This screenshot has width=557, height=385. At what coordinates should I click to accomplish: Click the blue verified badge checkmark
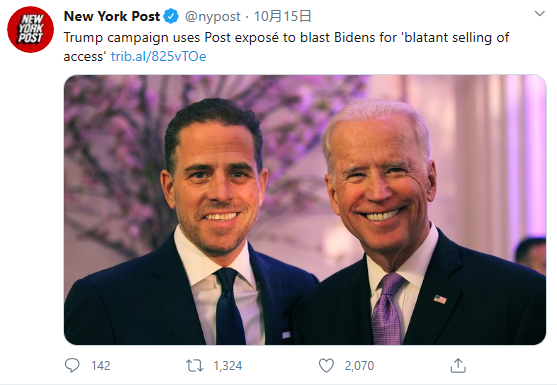[171, 16]
